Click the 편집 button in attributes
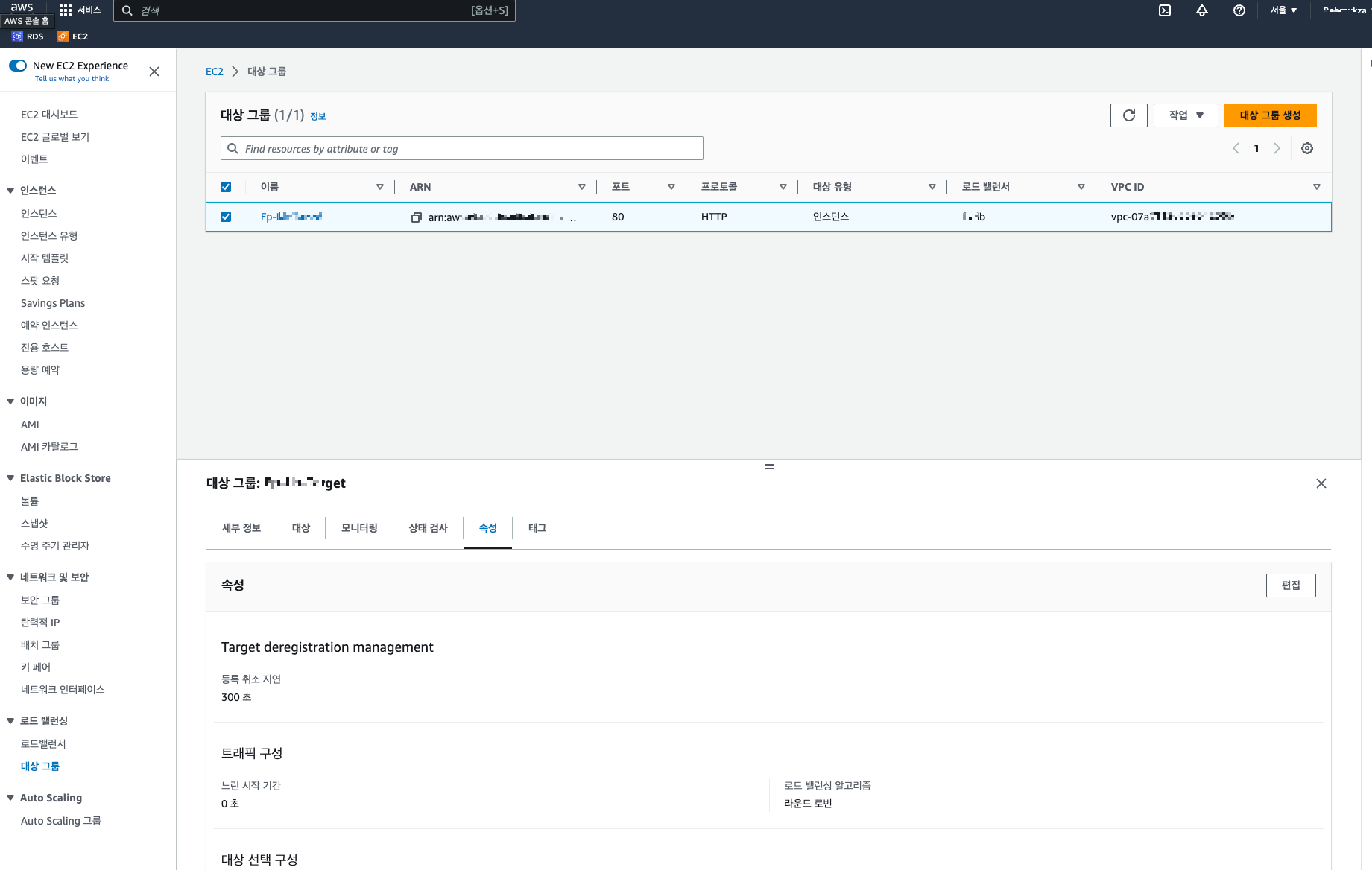The height and width of the screenshot is (870, 1372). point(1291,585)
